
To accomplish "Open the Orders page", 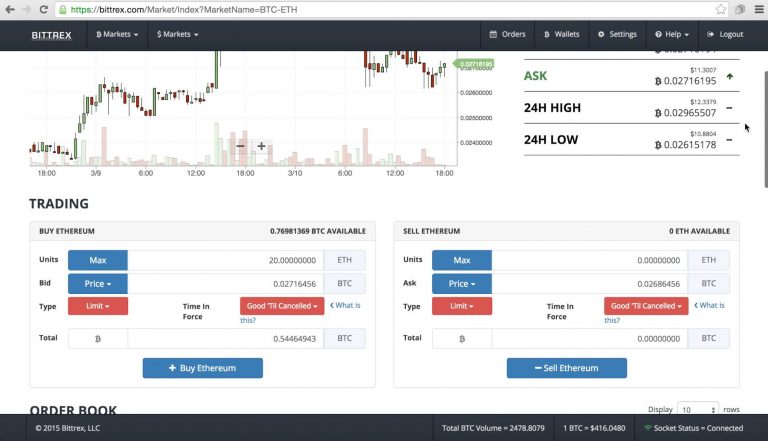I will point(507,34).
